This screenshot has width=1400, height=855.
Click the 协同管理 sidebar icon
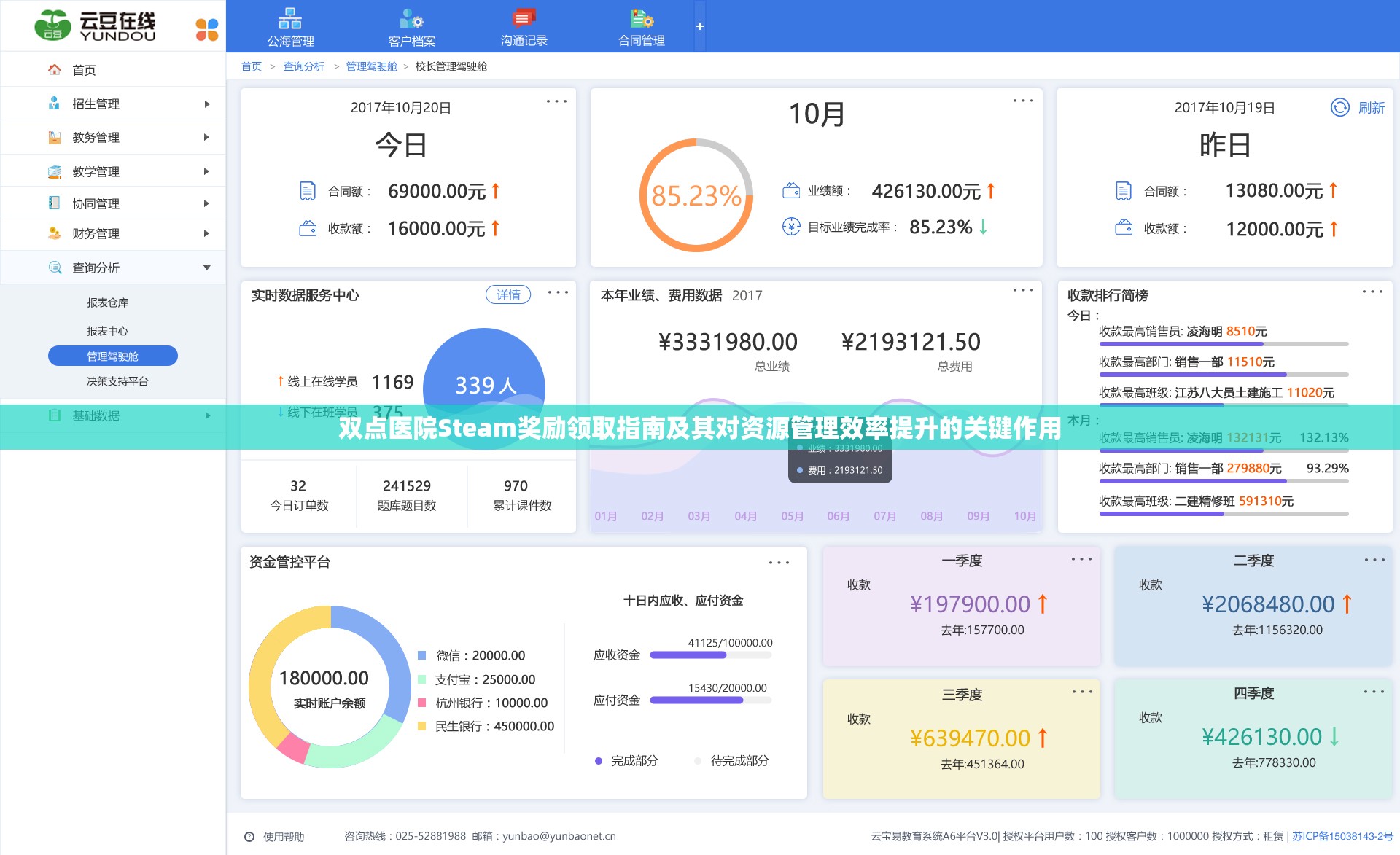(x=54, y=203)
